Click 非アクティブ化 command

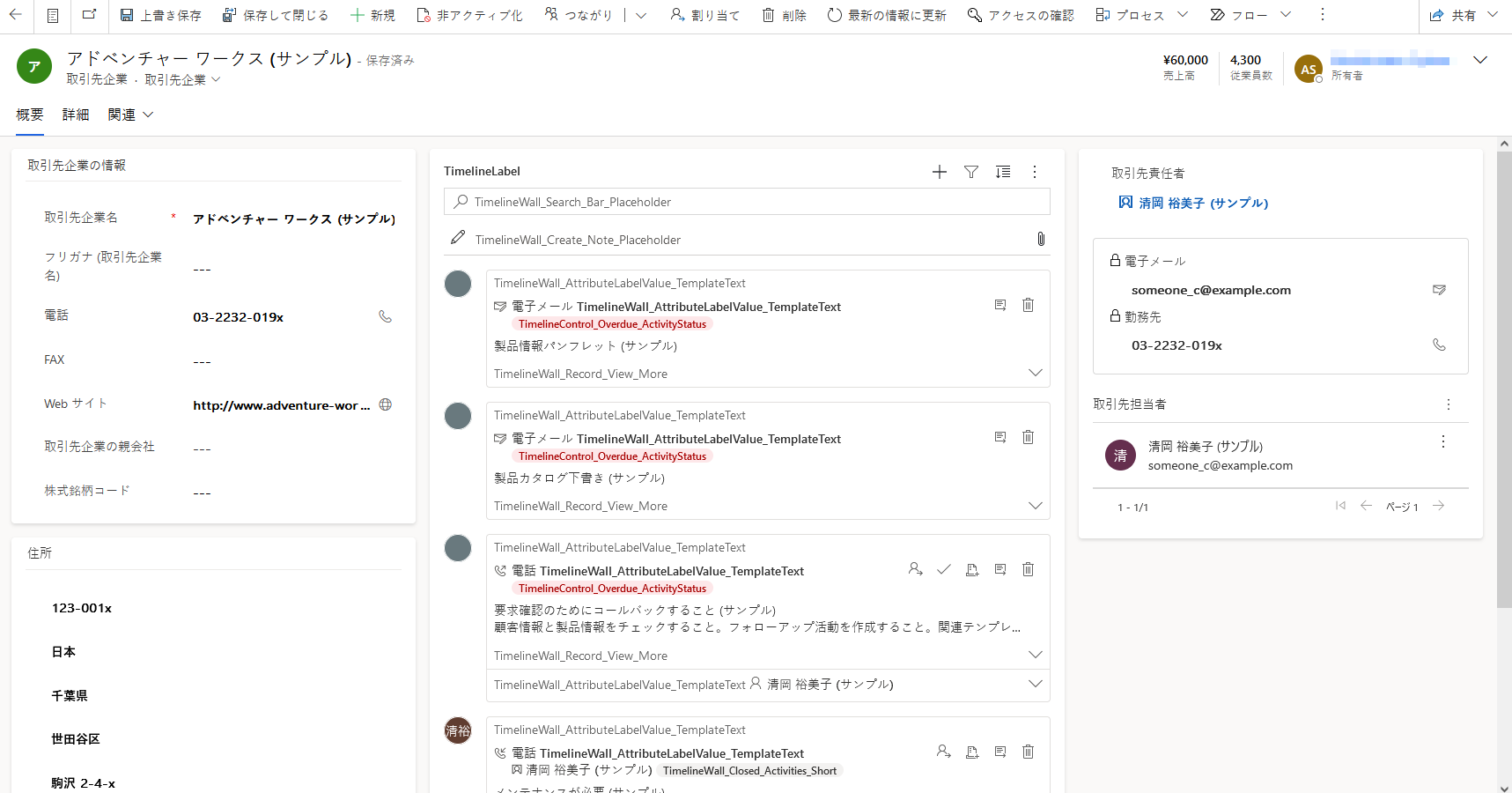point(469,15)
